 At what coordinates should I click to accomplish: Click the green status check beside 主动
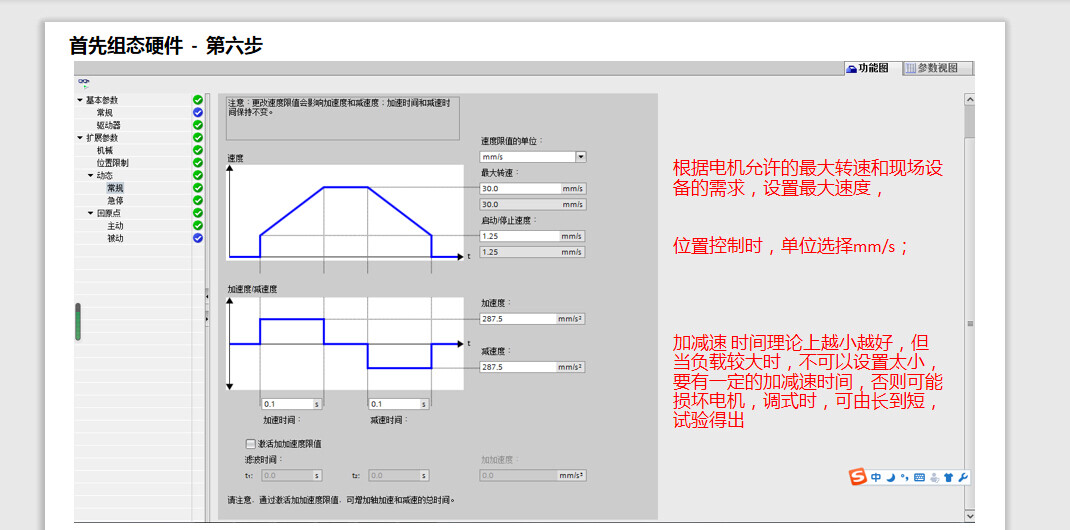pyautogui.click(x=198, y=225)
